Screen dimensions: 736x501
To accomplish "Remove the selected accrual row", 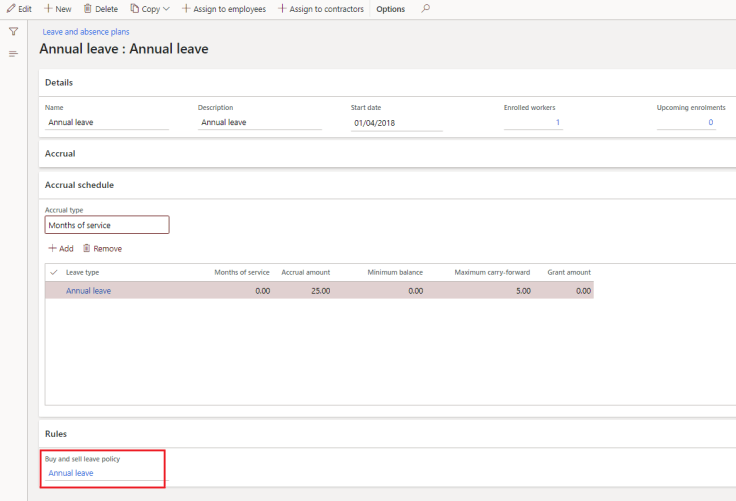I will click(102, 248).
